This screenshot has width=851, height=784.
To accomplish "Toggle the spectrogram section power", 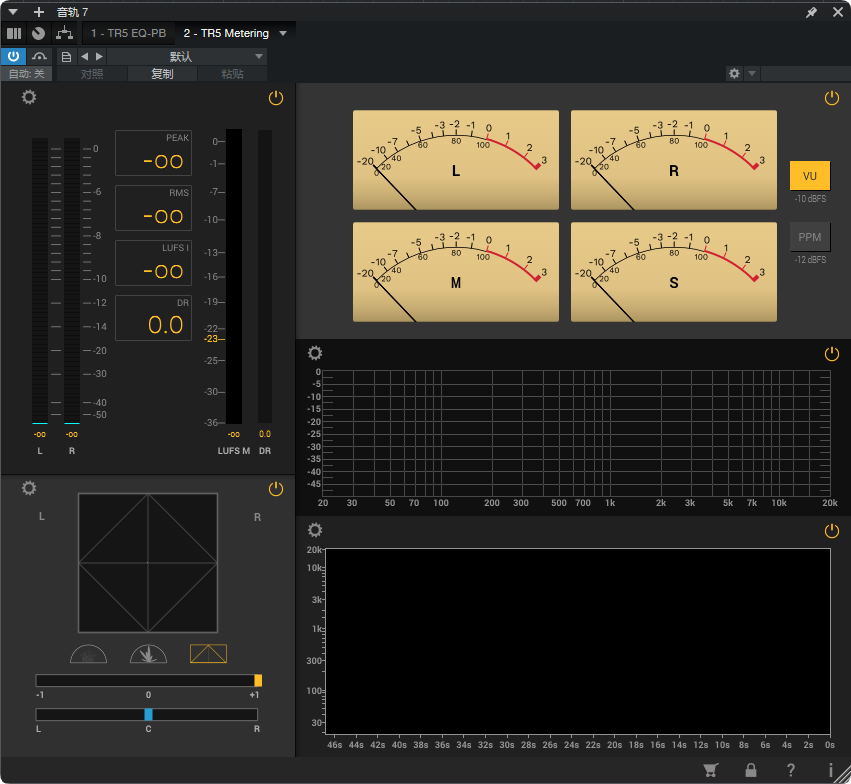I will [831, 531].
